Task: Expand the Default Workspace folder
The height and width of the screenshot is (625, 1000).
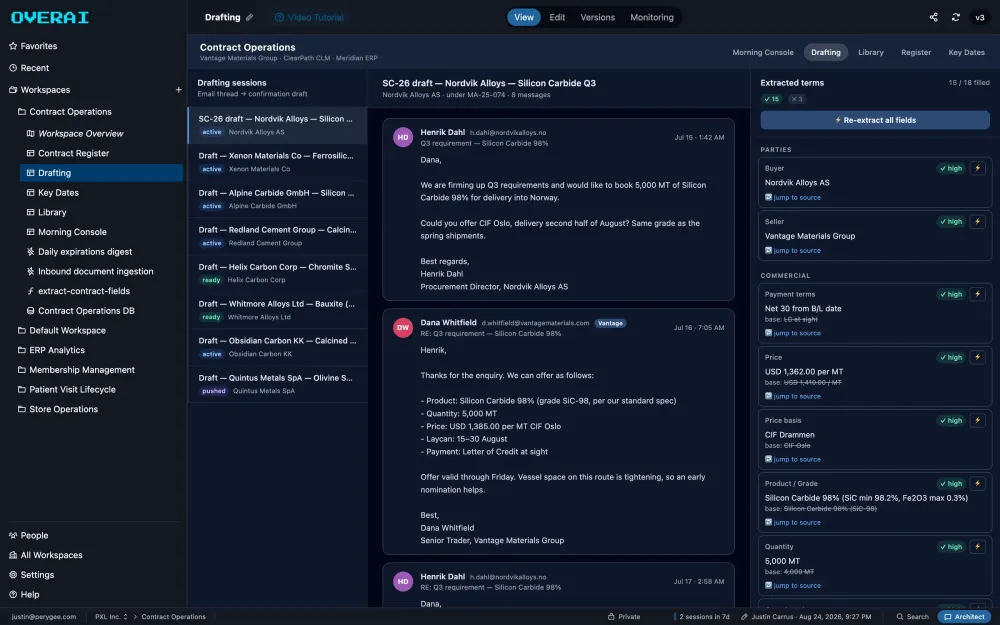Action: 62,330
